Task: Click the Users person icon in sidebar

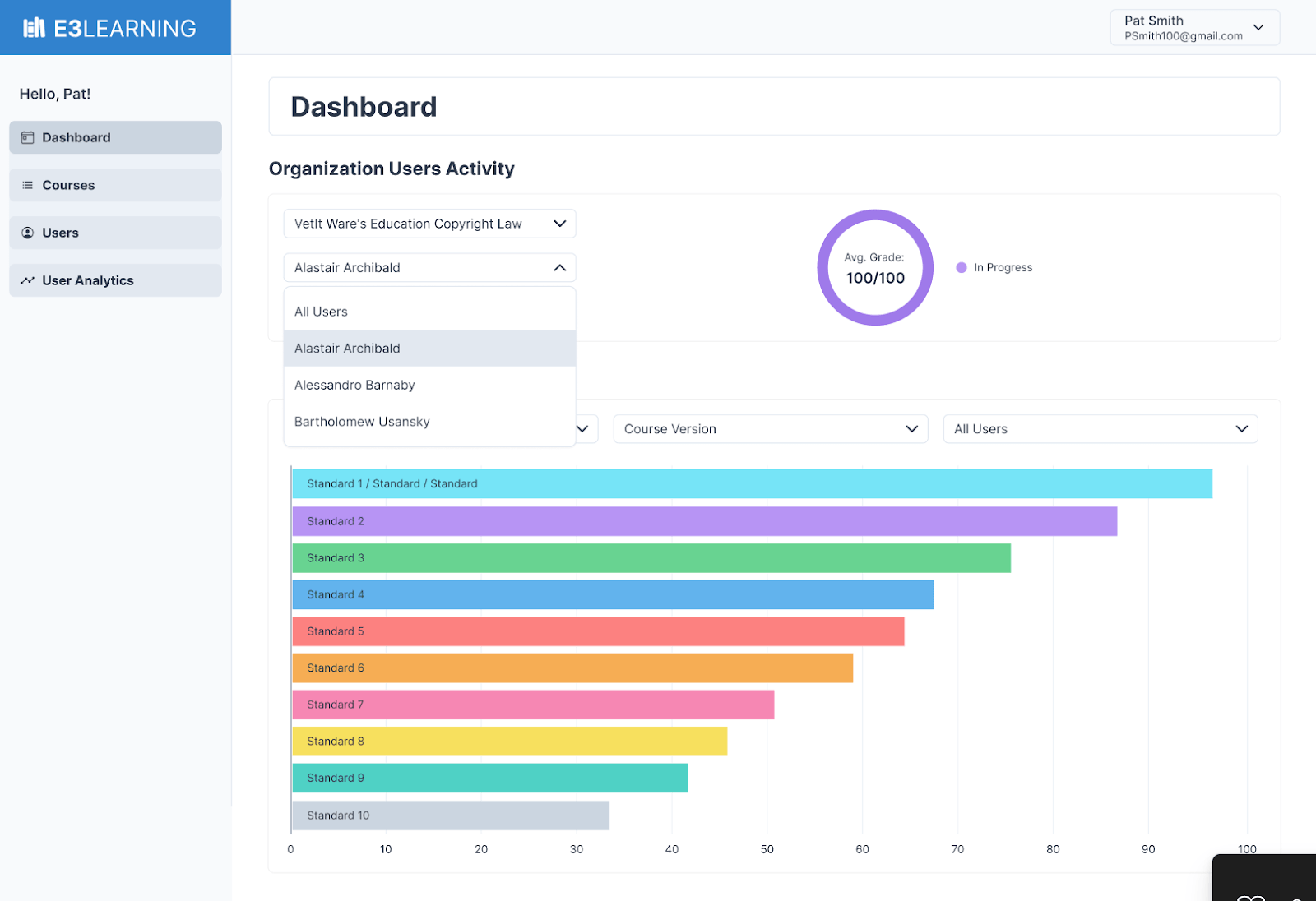Action: (x=27, y=233)
